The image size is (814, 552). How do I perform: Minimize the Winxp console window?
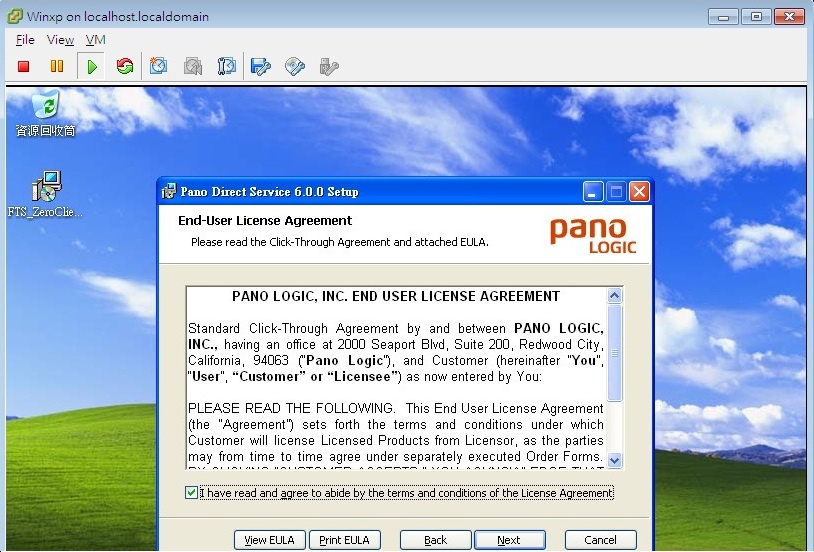point(723,17)
